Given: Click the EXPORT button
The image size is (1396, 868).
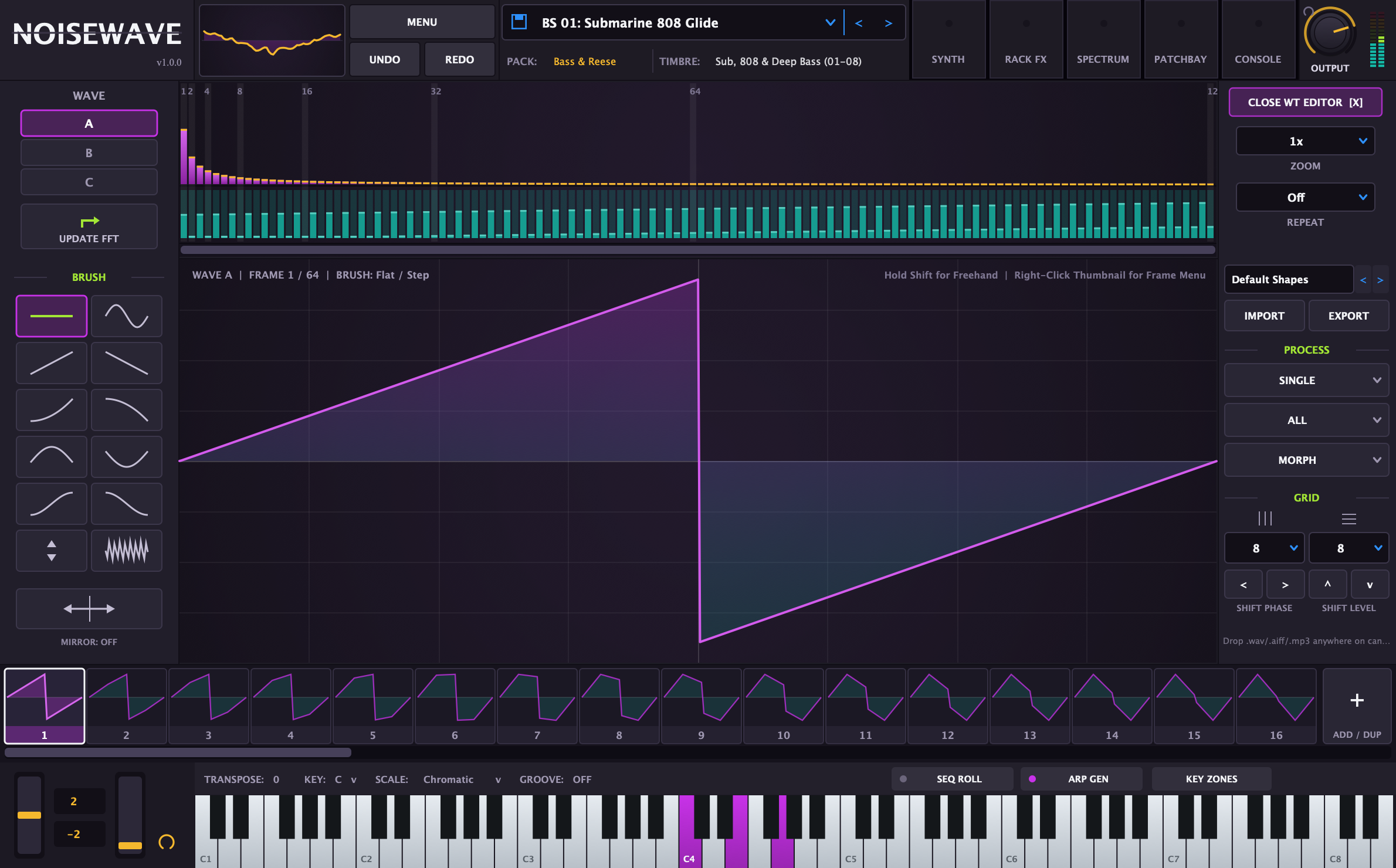Looking at the screenshot, I should (1348, 316).
